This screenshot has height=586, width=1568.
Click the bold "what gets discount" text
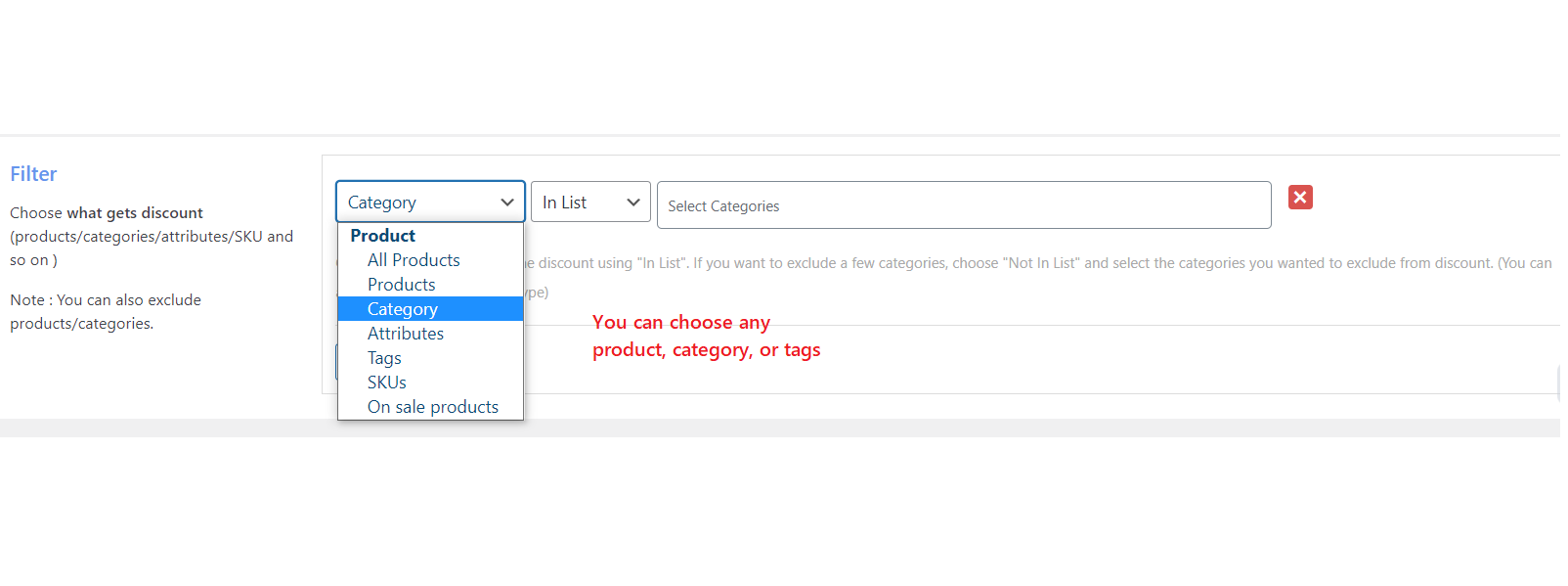pos(135,213)
